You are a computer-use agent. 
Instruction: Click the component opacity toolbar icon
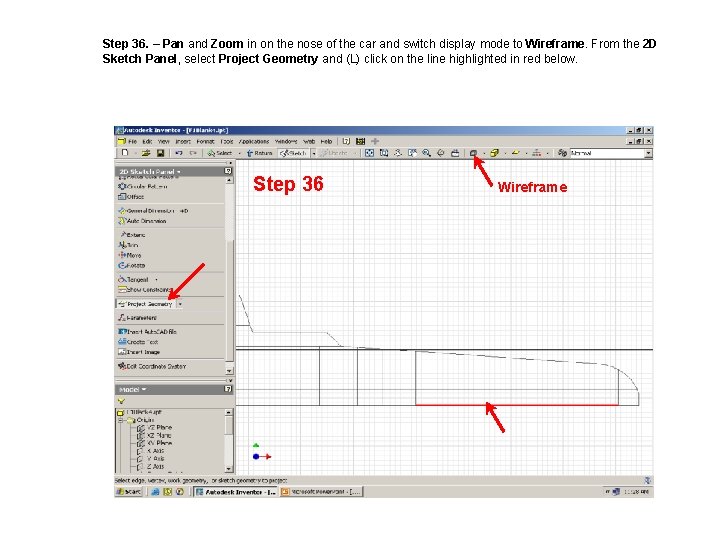[536, 153]
